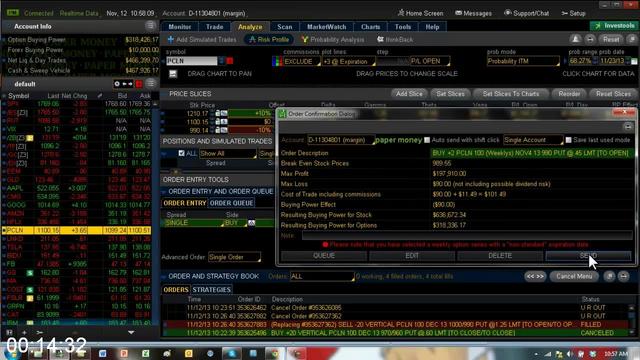Open Home Screen
This screenshot has height=360, width=640.
coord(420,13)
